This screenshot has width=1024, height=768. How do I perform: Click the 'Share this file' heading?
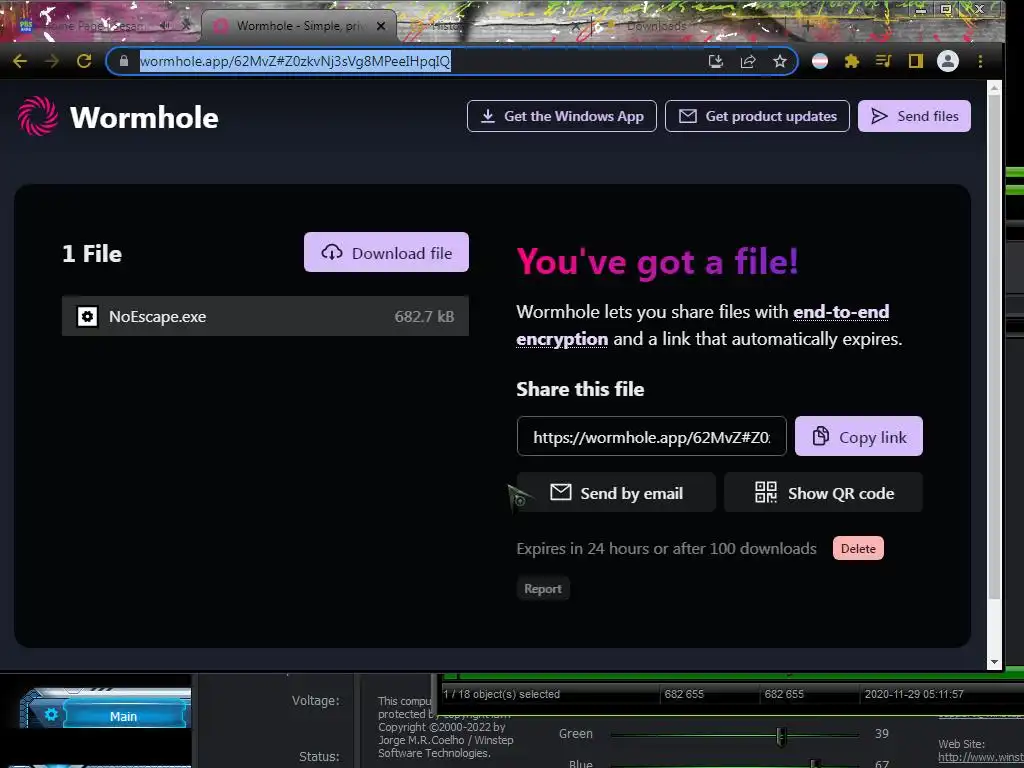point(580,389)
